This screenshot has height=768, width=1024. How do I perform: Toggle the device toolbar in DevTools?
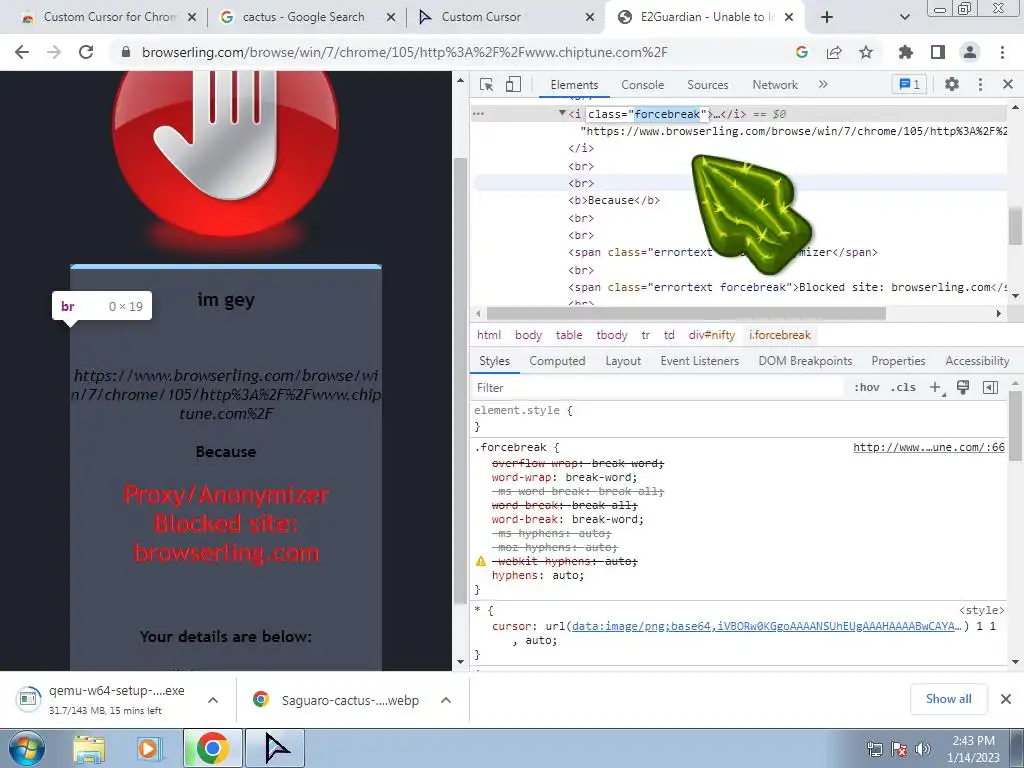513,84
